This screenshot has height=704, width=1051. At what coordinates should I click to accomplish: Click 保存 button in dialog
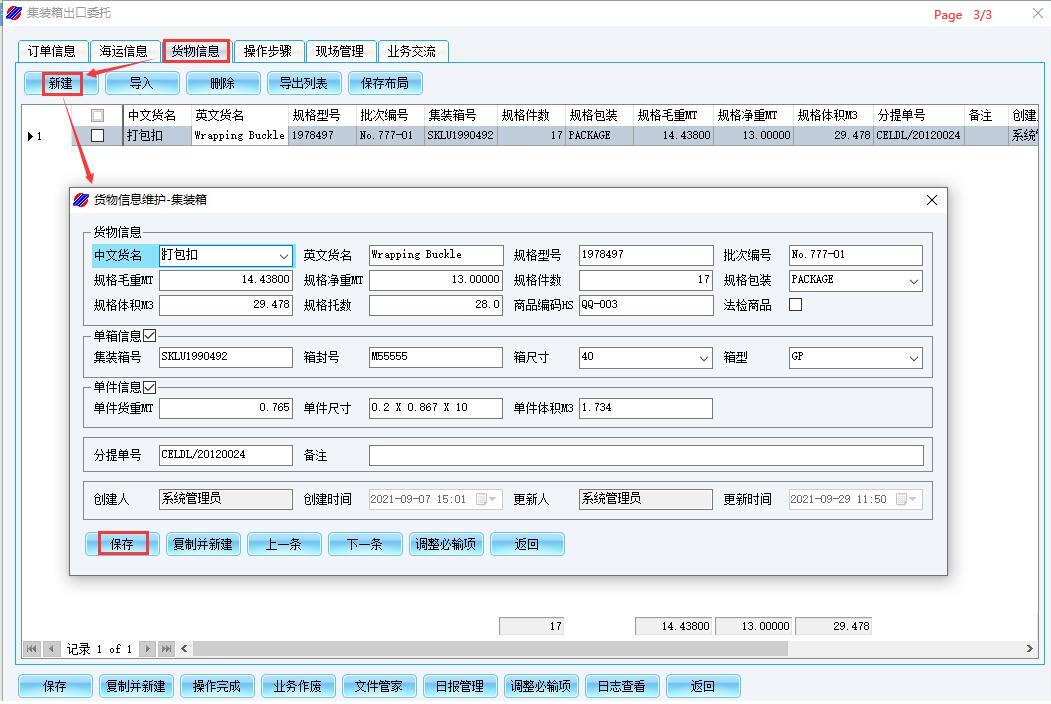point(121,544)
